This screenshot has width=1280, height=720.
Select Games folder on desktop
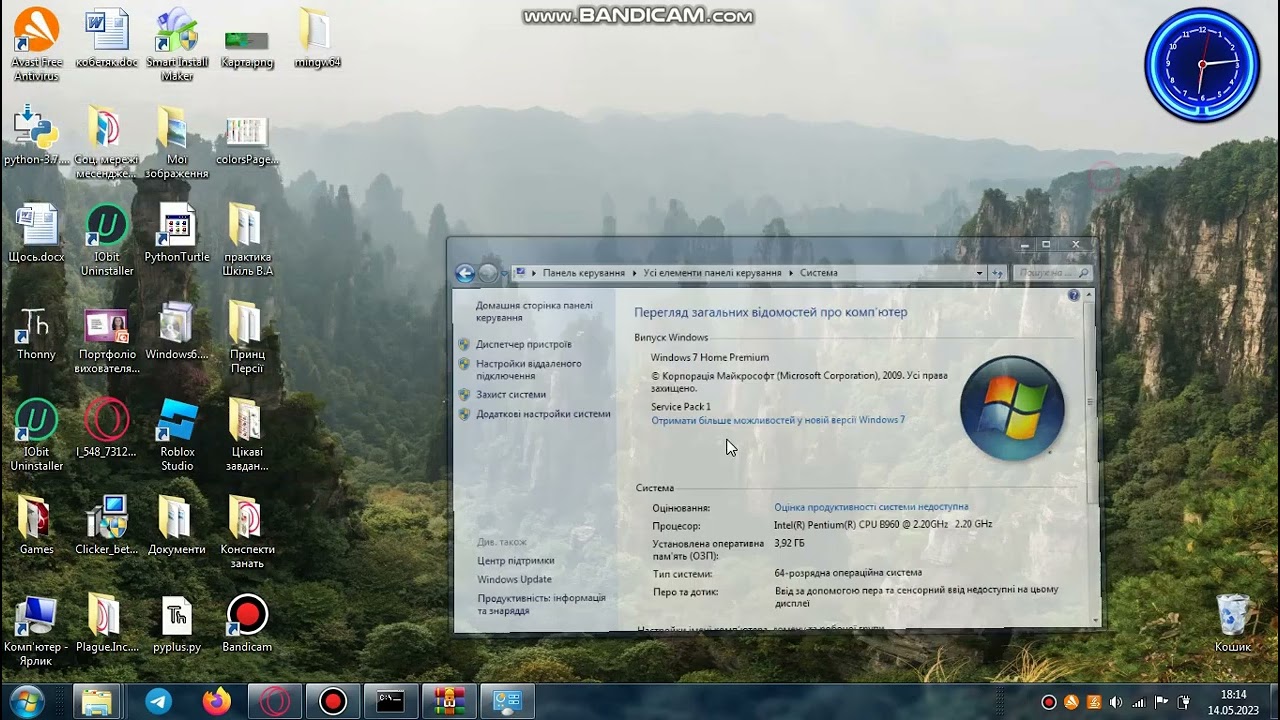coord(37,525)
